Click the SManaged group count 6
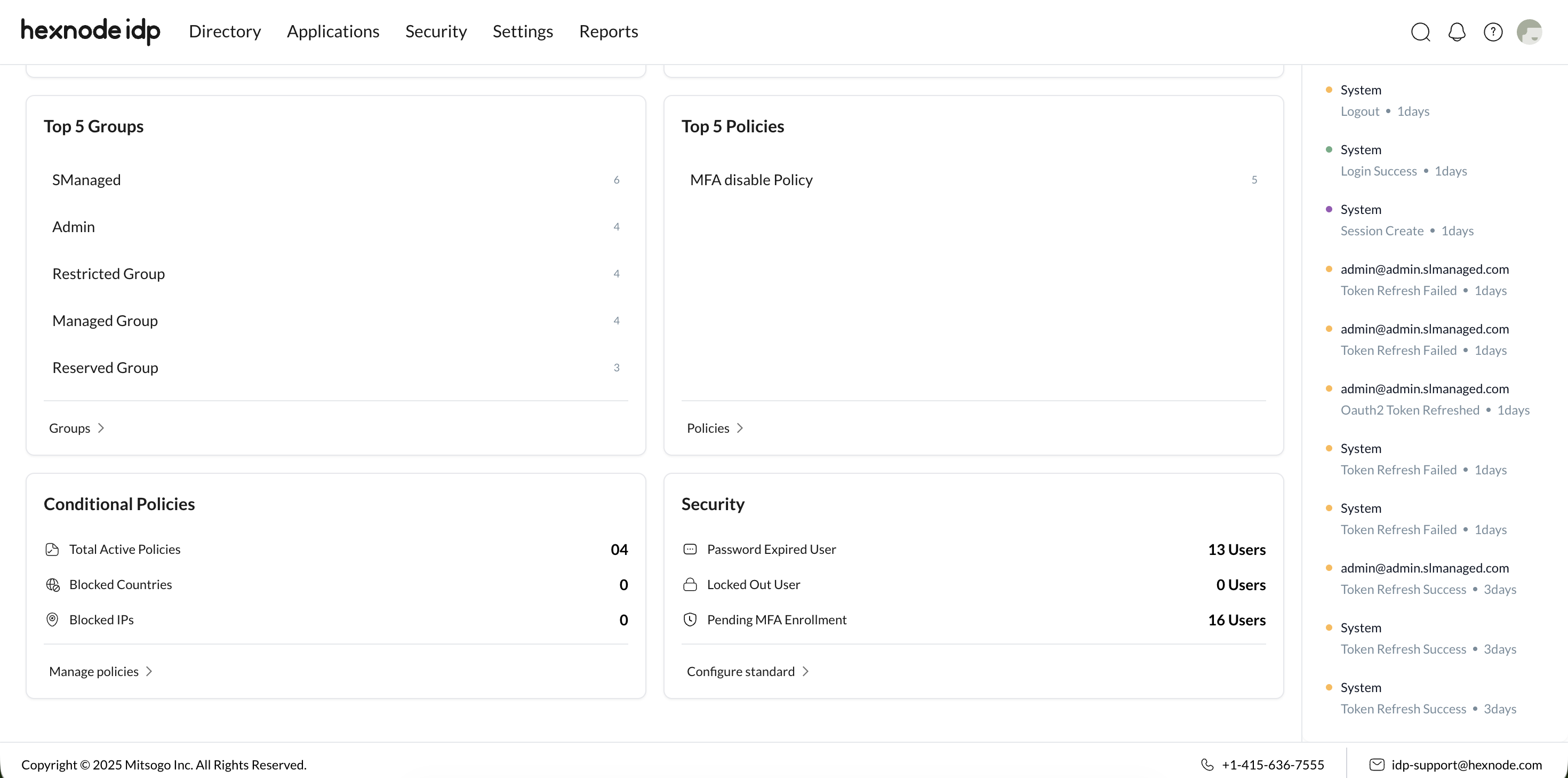1568x778 pixels. pos(616,180)
